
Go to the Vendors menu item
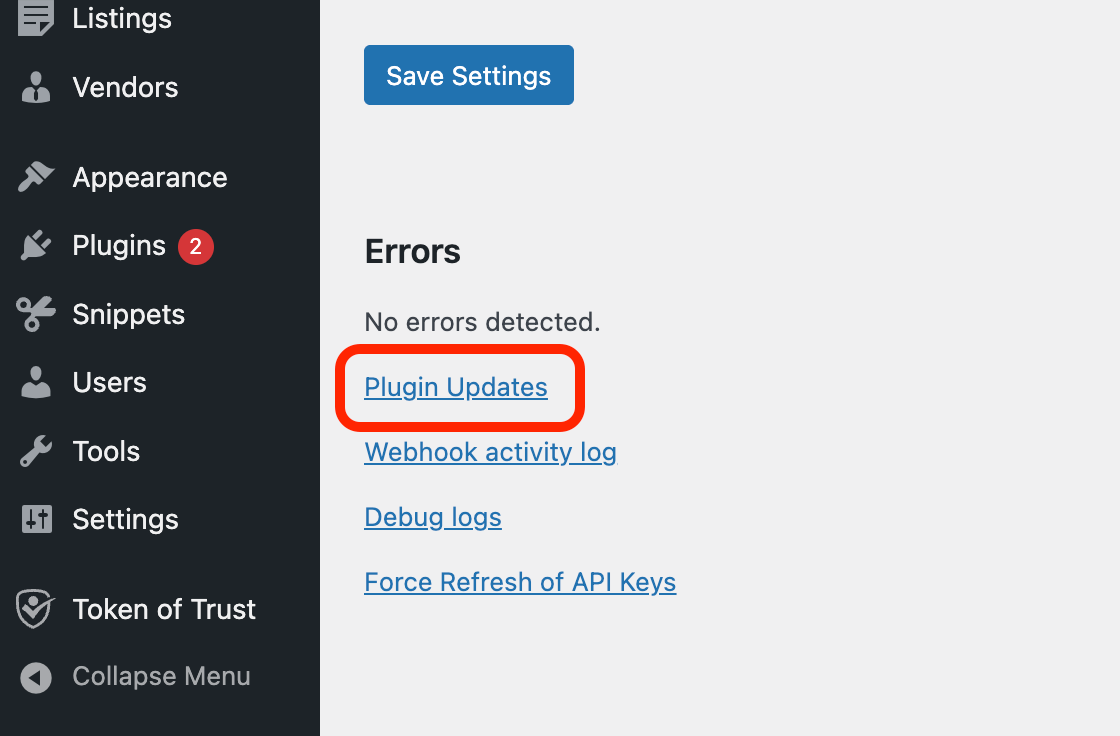point(125,88)
